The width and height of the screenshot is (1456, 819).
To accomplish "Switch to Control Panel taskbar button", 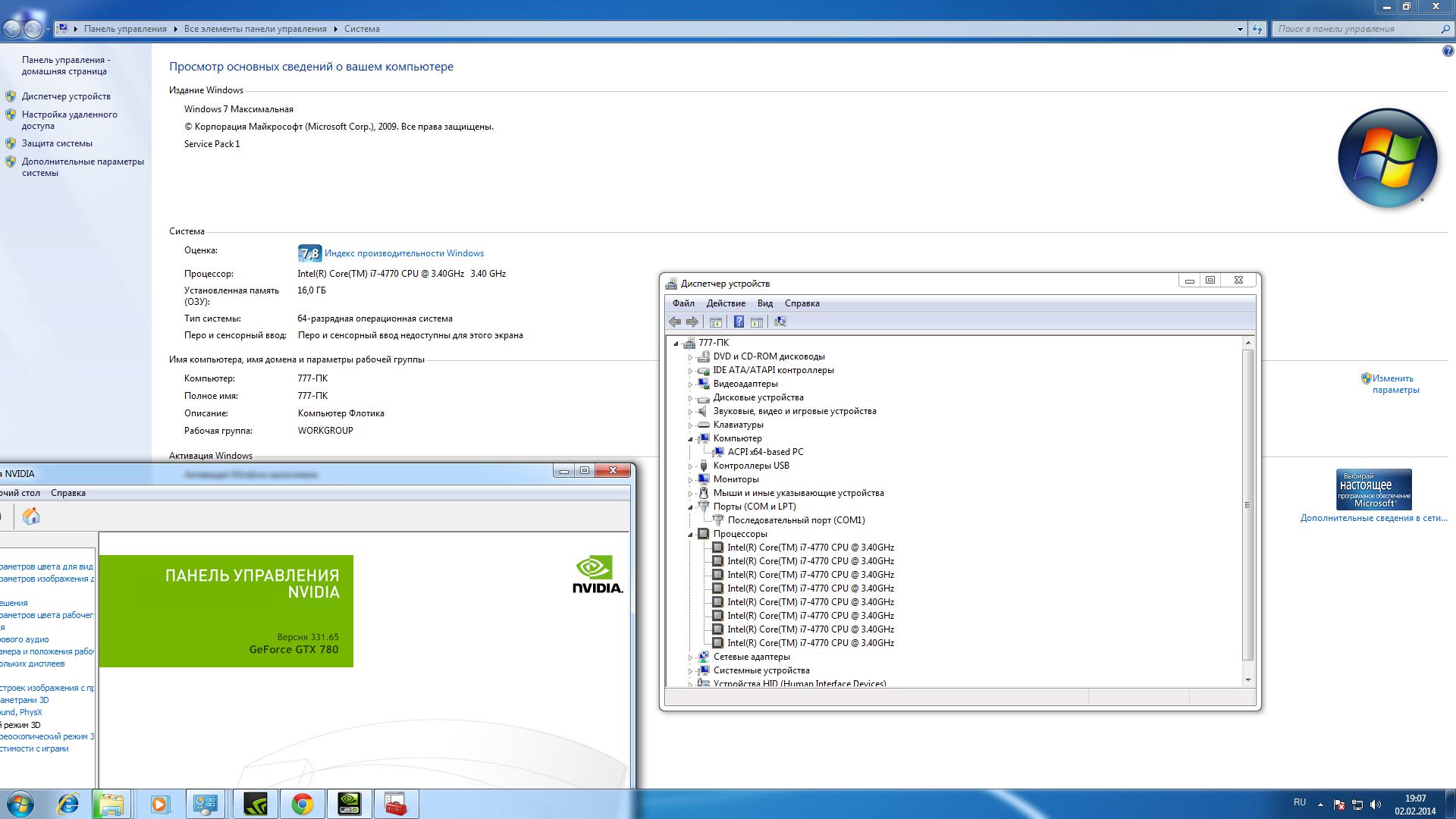I will [205, 804].
